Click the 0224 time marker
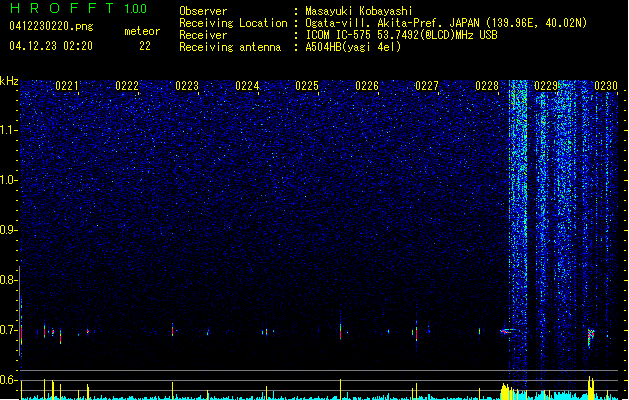This screenshot has width=629, height=400. click(x=247, y=86)
